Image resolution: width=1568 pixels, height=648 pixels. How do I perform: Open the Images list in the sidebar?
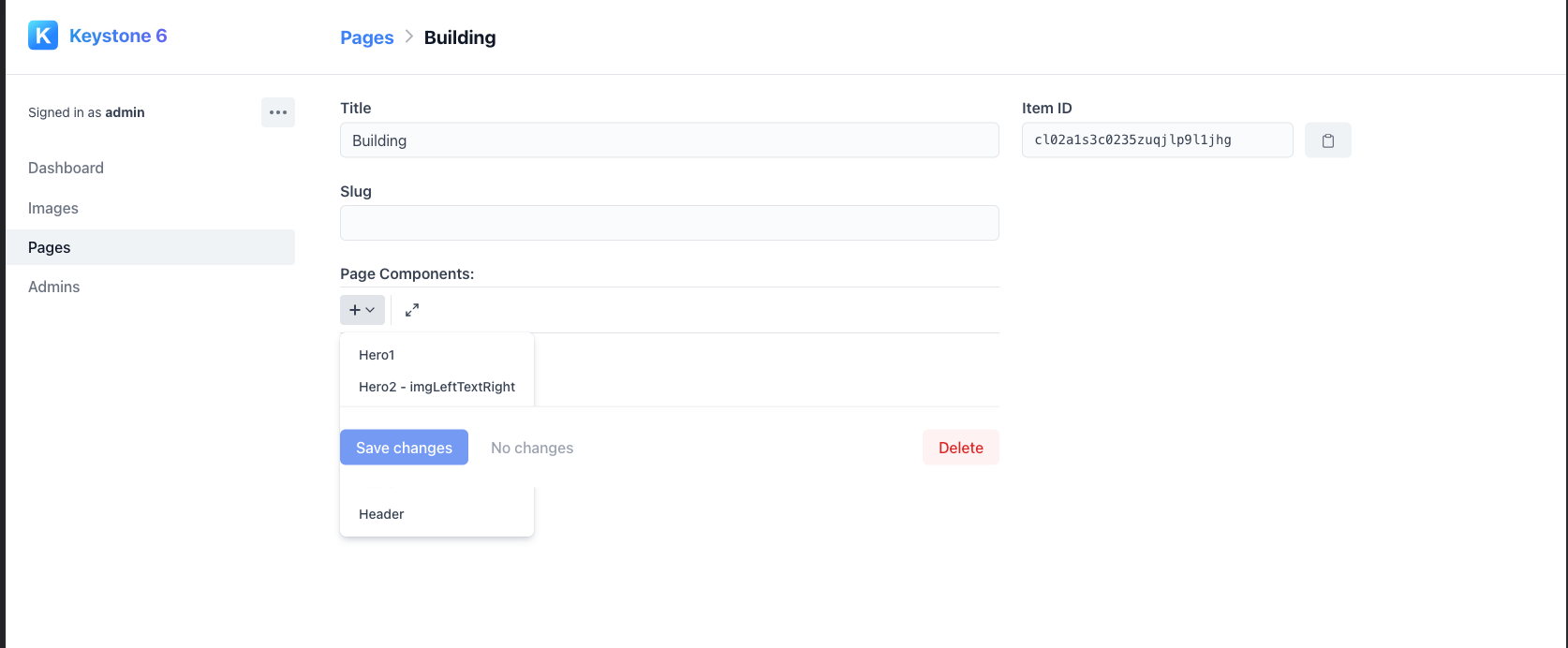pyautogui.click(x=52, y=208)
